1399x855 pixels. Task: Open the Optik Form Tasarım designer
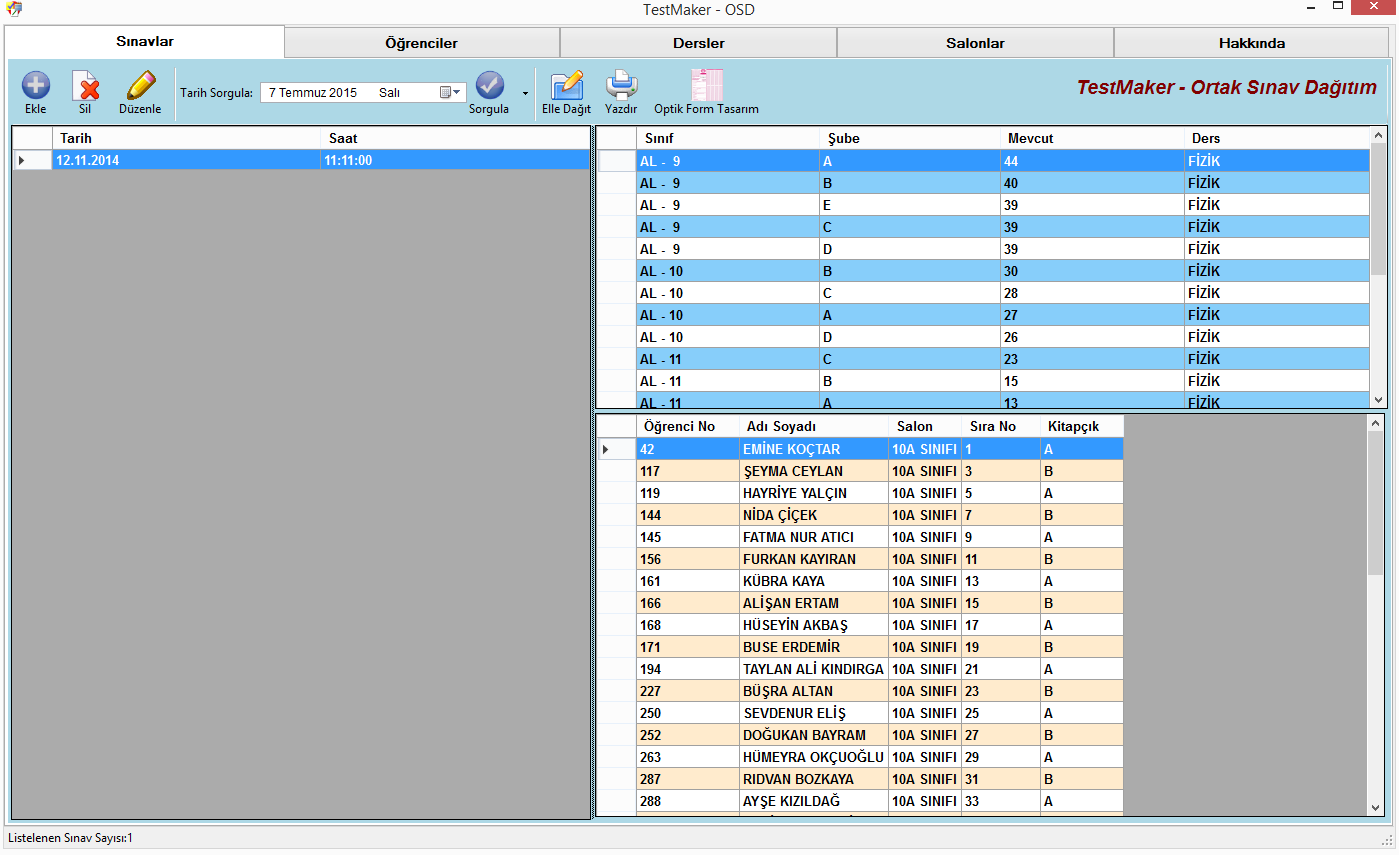point(706,87)
